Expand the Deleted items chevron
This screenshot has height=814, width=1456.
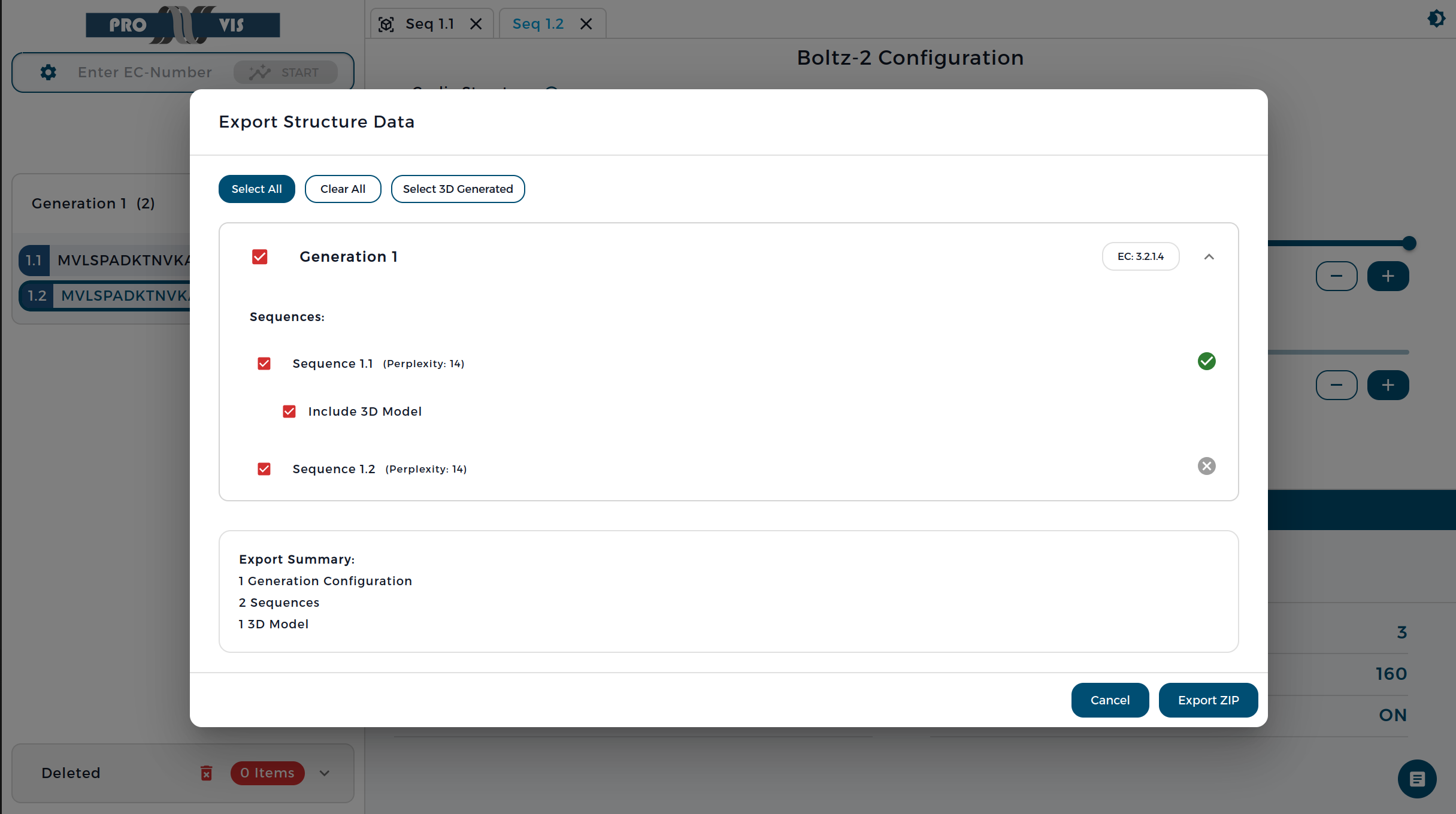coord(324,773)
